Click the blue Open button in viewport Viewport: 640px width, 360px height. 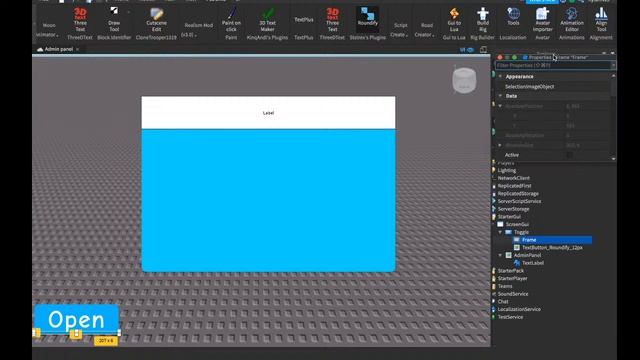[77, 319]
